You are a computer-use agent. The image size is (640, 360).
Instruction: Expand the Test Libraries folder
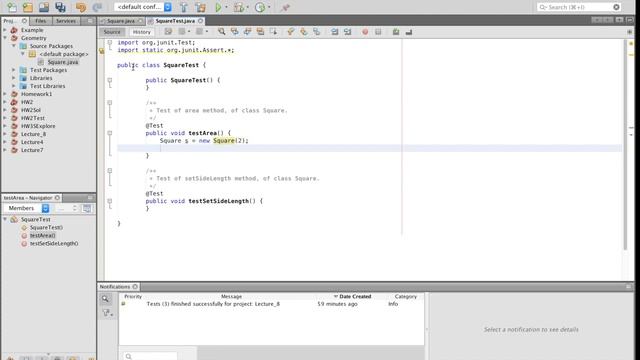pos(13,86)
